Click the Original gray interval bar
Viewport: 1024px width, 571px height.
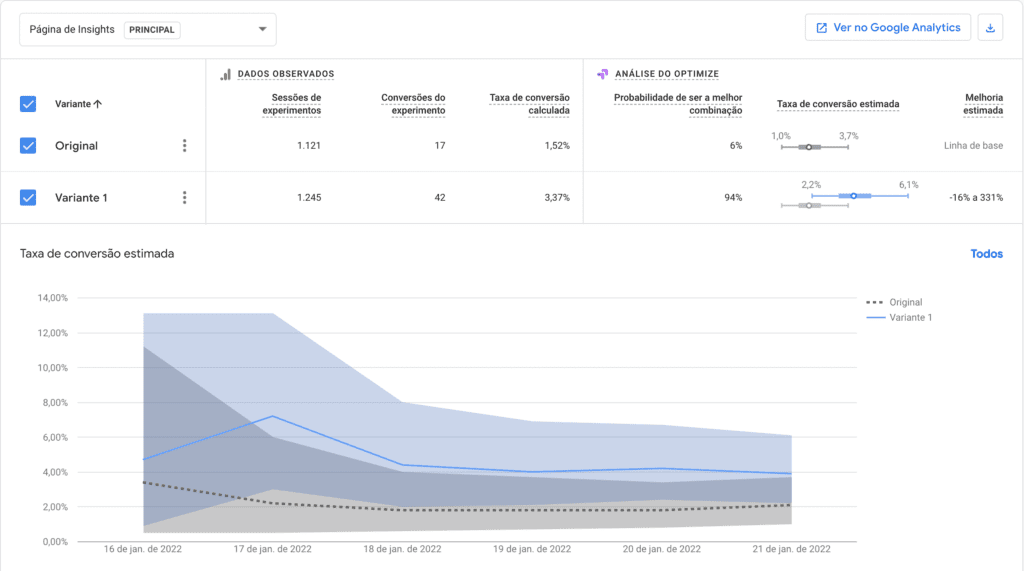click(x=814, y=147)
